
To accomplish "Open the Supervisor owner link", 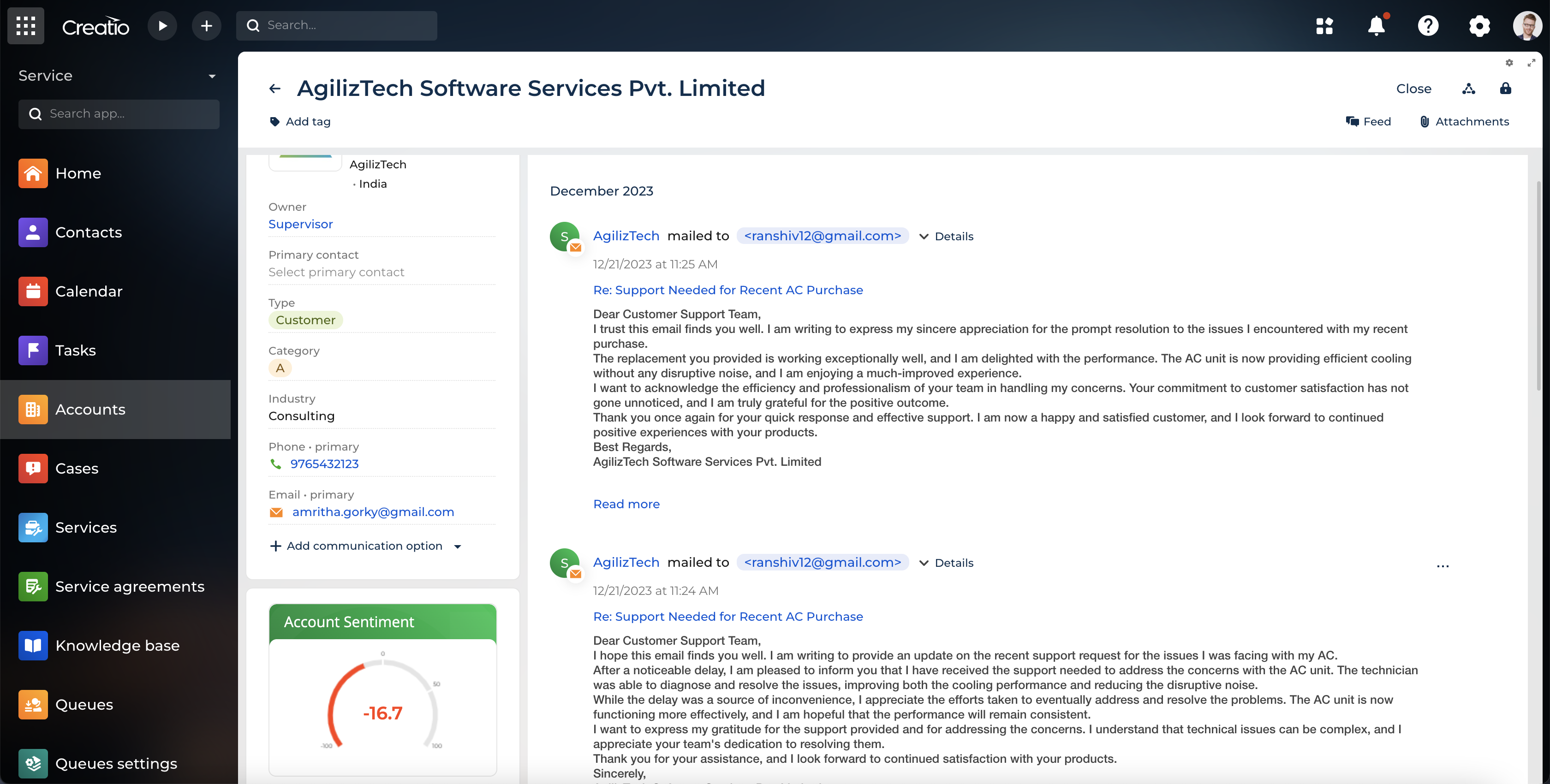I will pyautogui.click(x=300, y=224).
